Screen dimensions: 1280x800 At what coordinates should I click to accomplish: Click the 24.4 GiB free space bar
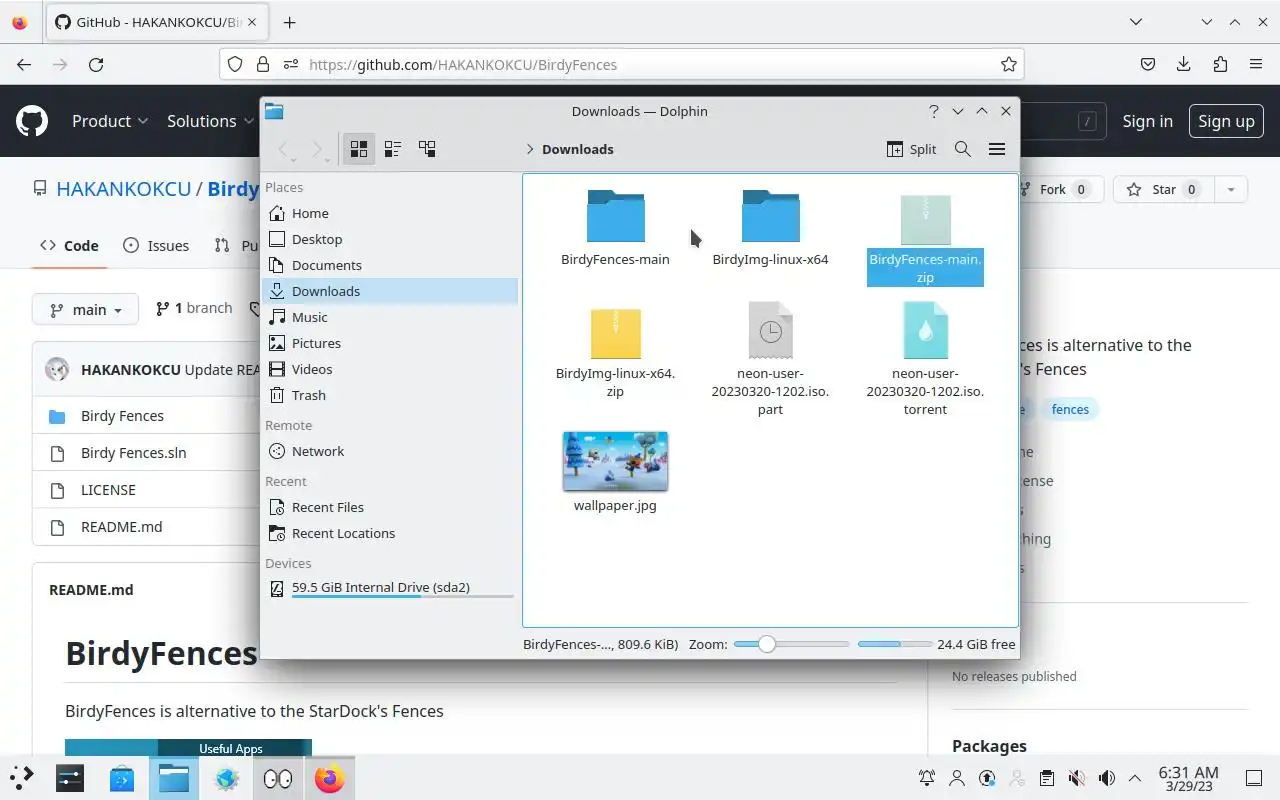(893, 644)
